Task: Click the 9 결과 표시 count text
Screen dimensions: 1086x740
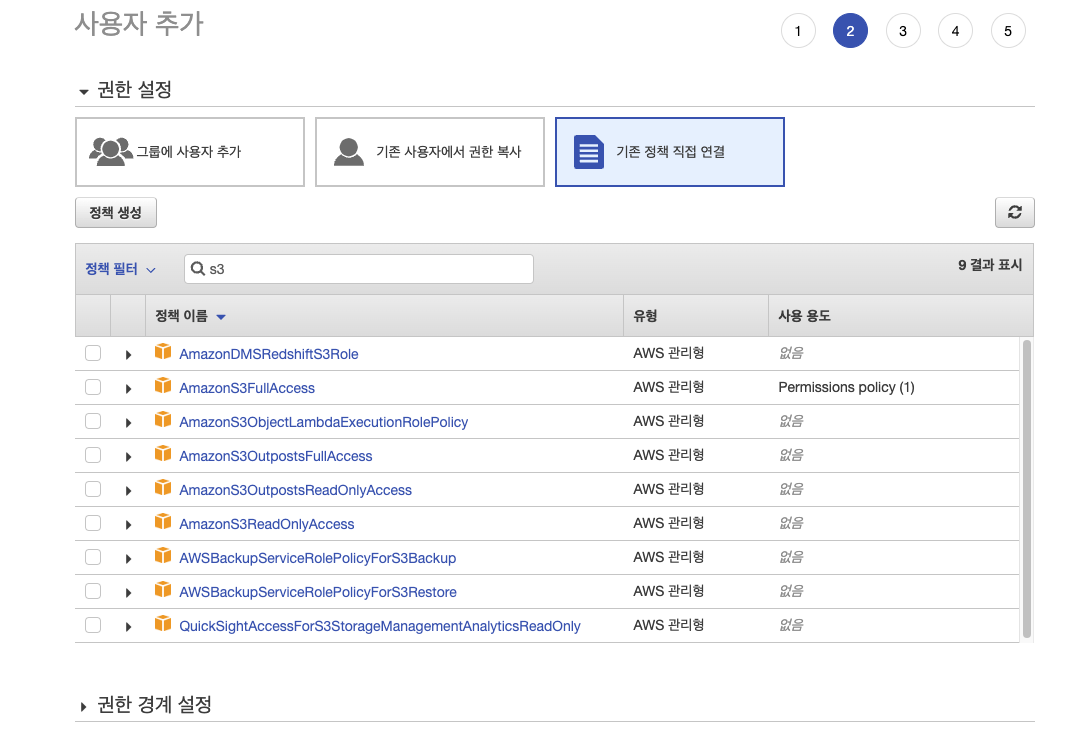Action: pos(990,265)
